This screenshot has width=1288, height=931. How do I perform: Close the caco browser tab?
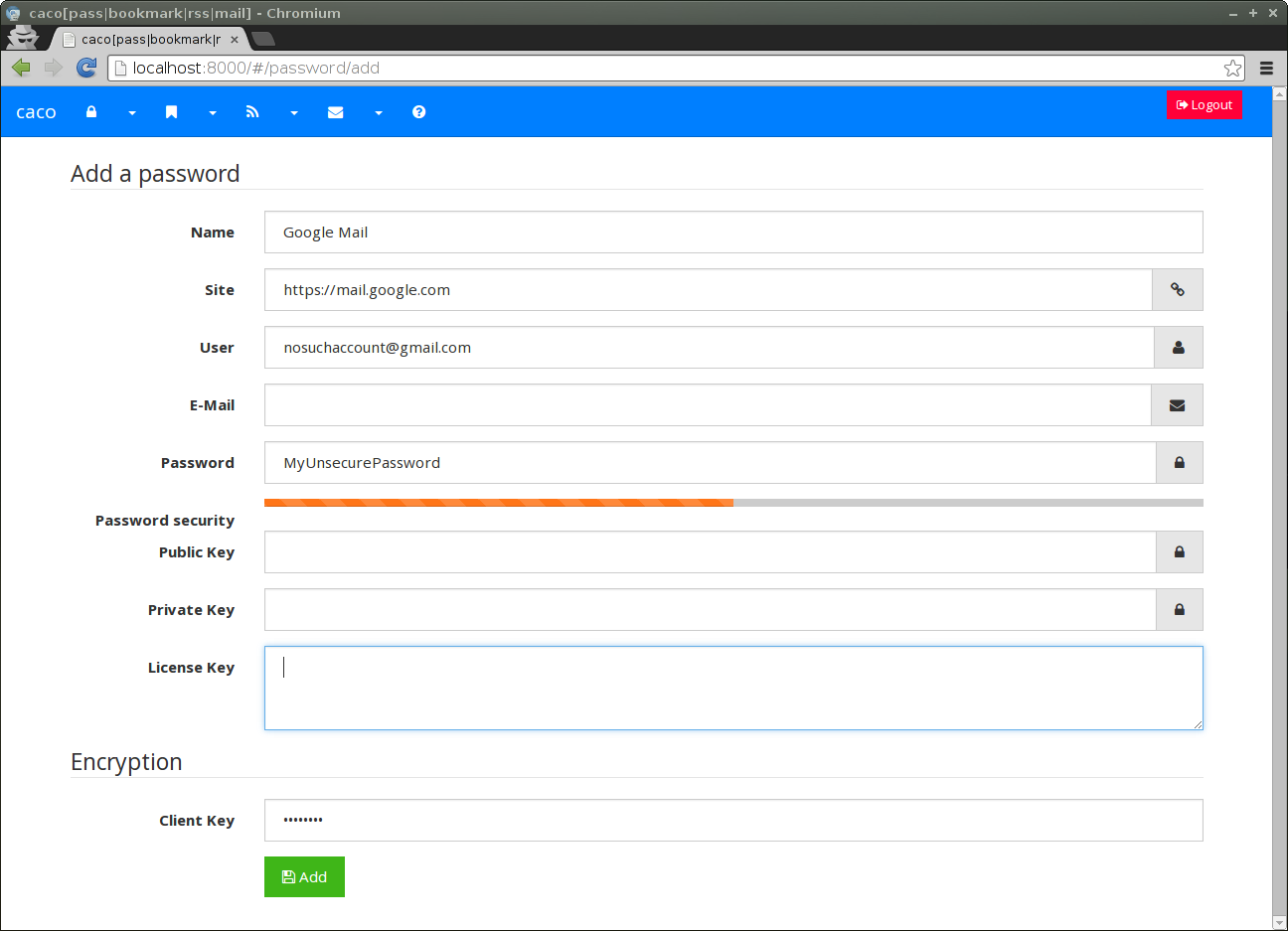pos(235,40)
